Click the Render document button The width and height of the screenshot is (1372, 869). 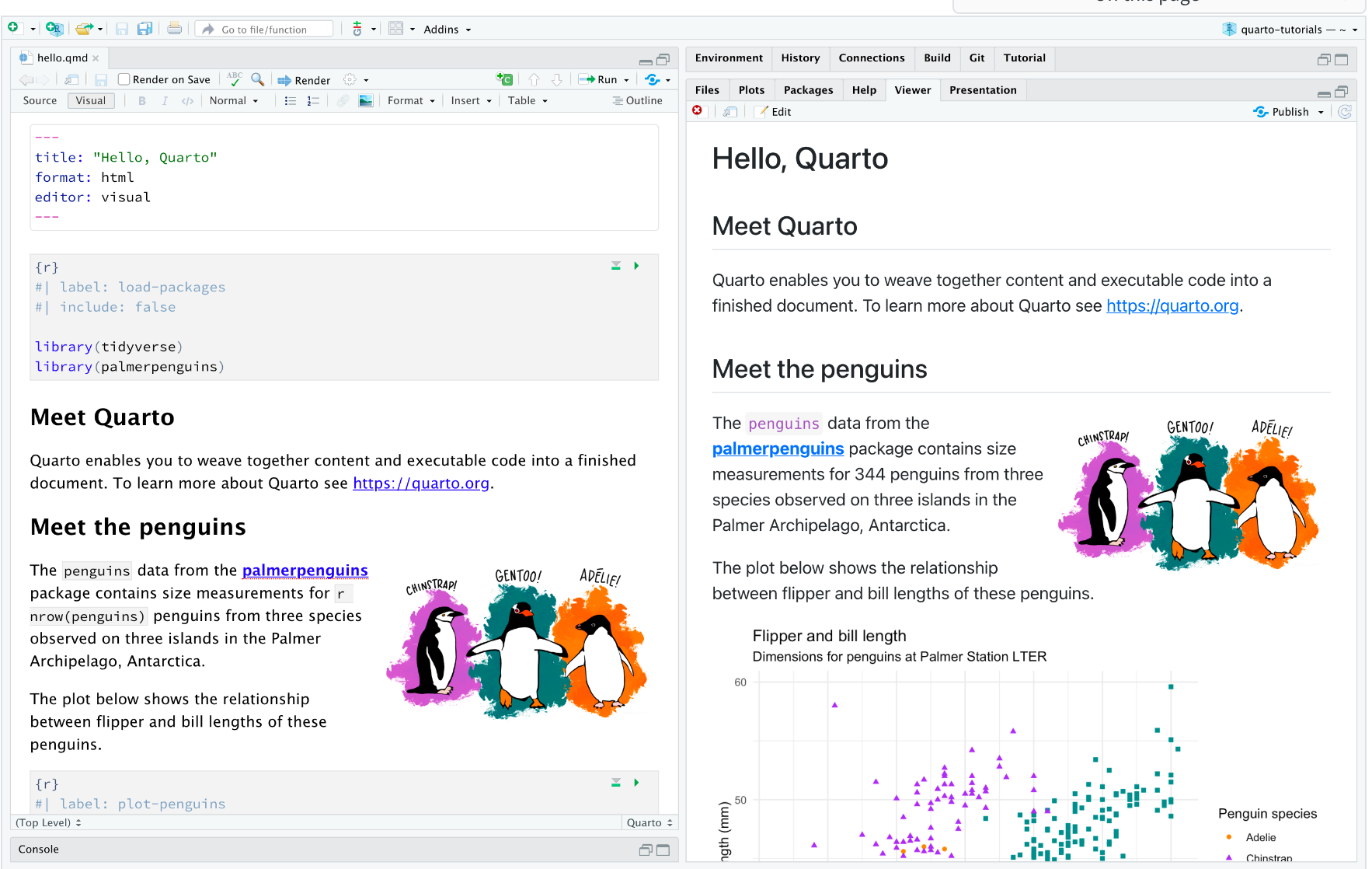(305, 80)
